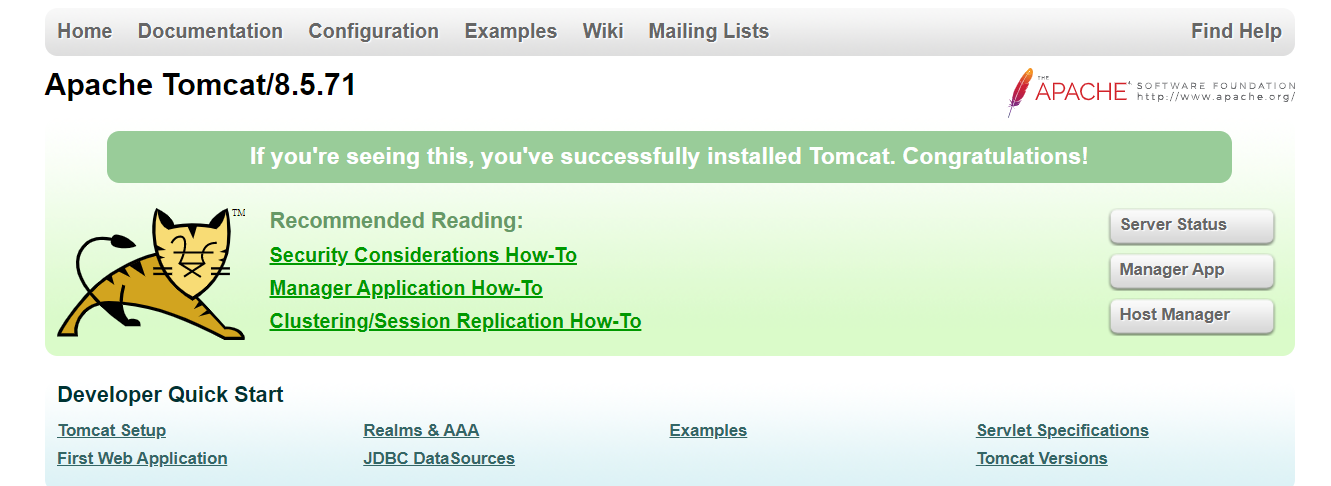
Task: Visit the Realms & AAA link
Action: [x=421, y=430]
